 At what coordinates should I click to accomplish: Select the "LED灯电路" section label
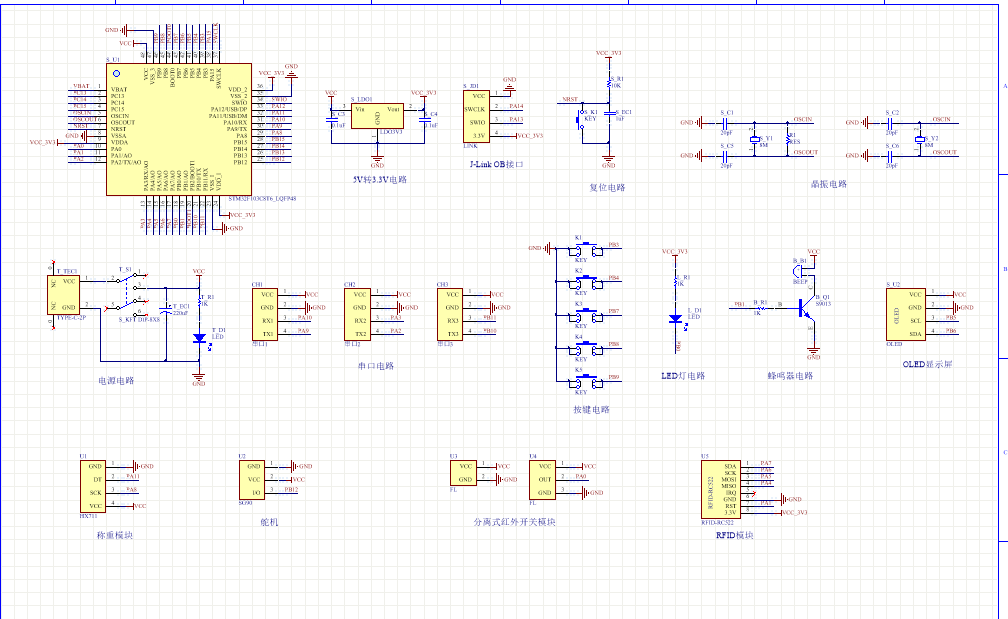(683, 376)
